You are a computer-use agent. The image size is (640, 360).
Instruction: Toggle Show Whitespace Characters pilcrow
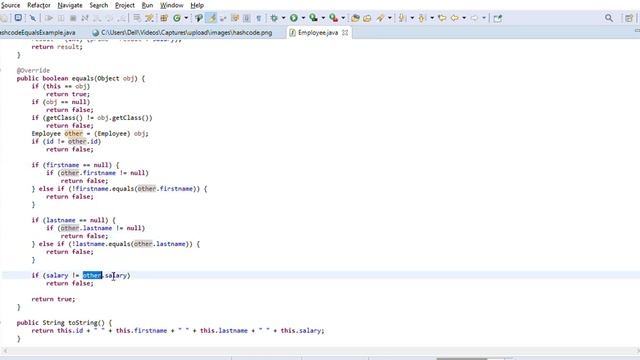tap(259, 18)
